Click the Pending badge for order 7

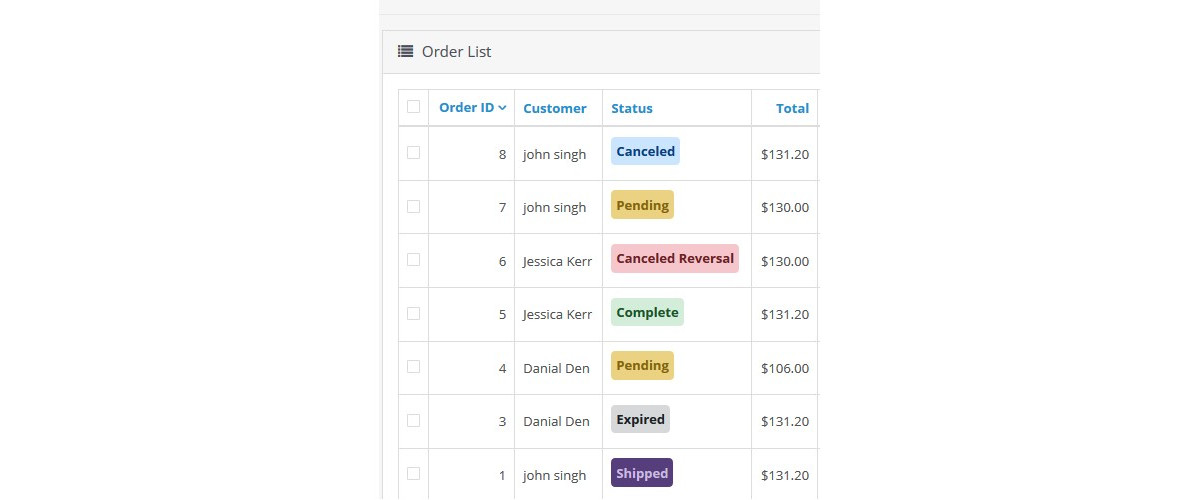pos(642,205)
